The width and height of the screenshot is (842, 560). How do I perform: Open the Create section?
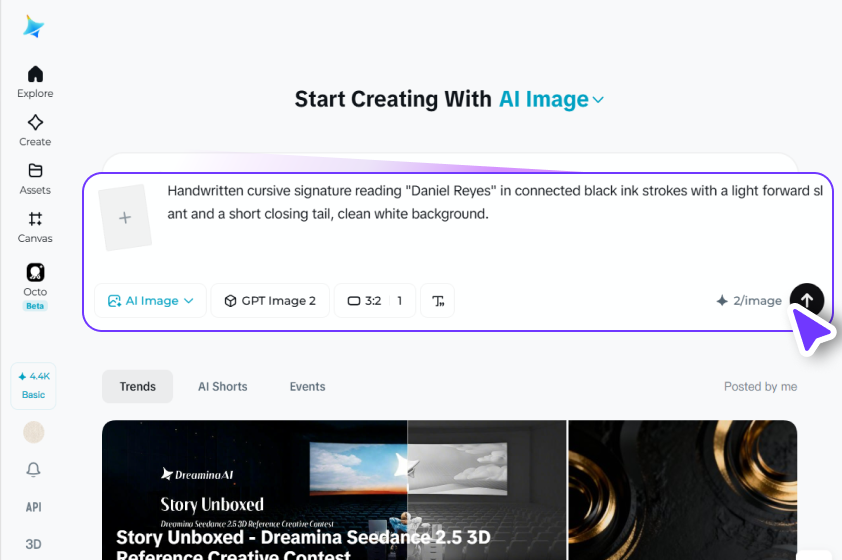click(x=35, y=130)
